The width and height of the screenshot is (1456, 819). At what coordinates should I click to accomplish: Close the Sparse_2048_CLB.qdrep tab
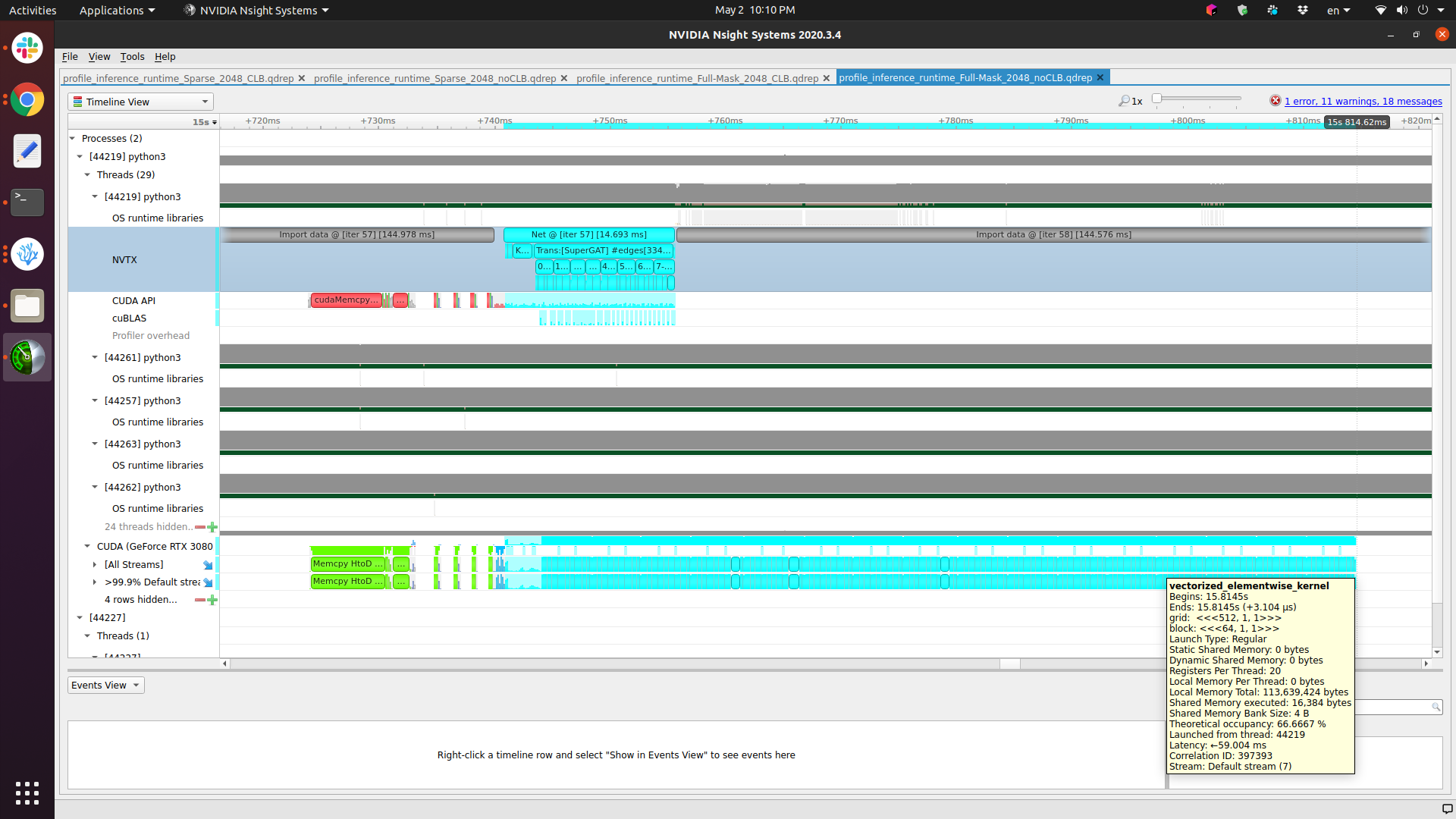tap(302, 78)
